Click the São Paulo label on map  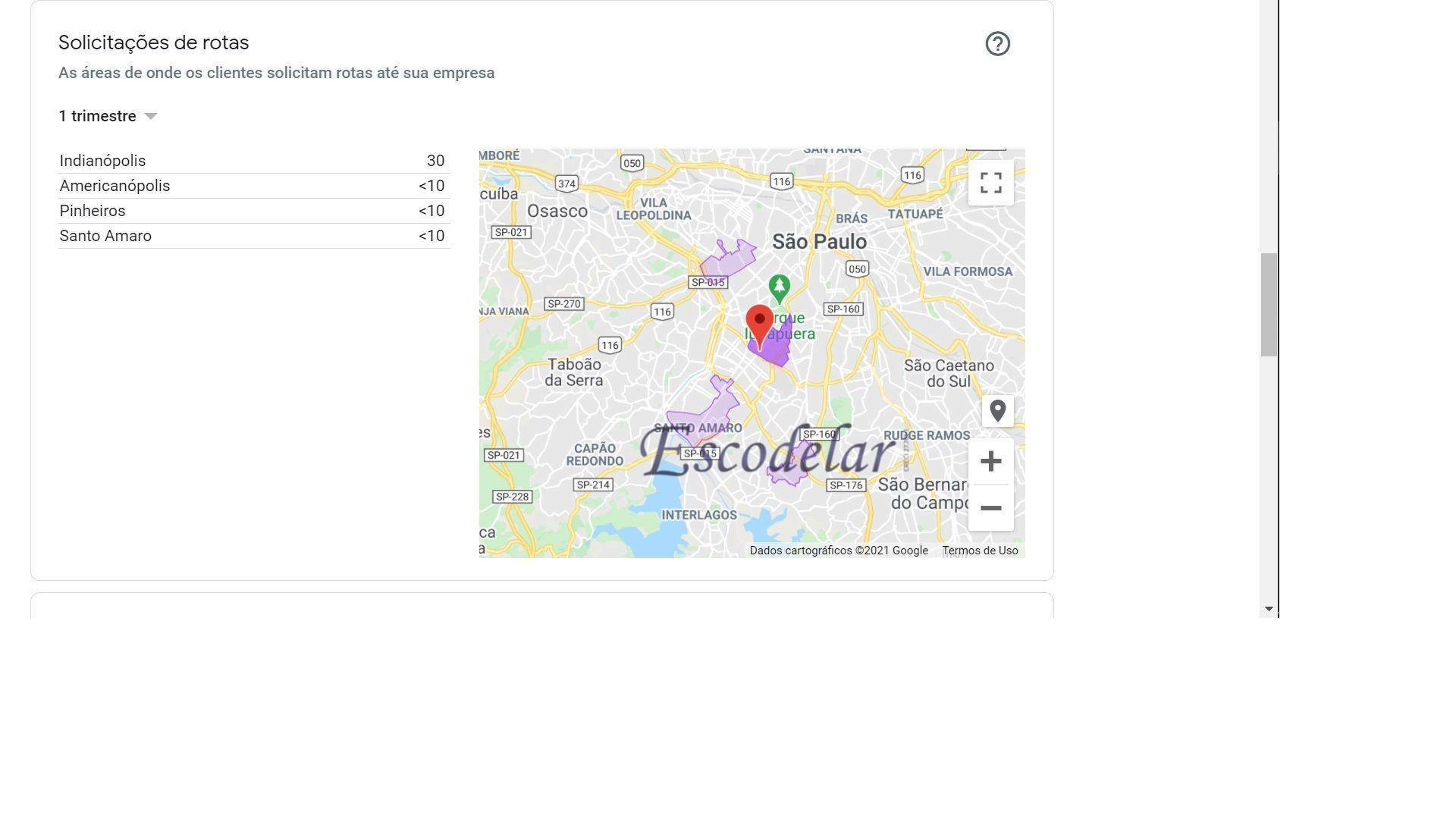pos(819,242)
